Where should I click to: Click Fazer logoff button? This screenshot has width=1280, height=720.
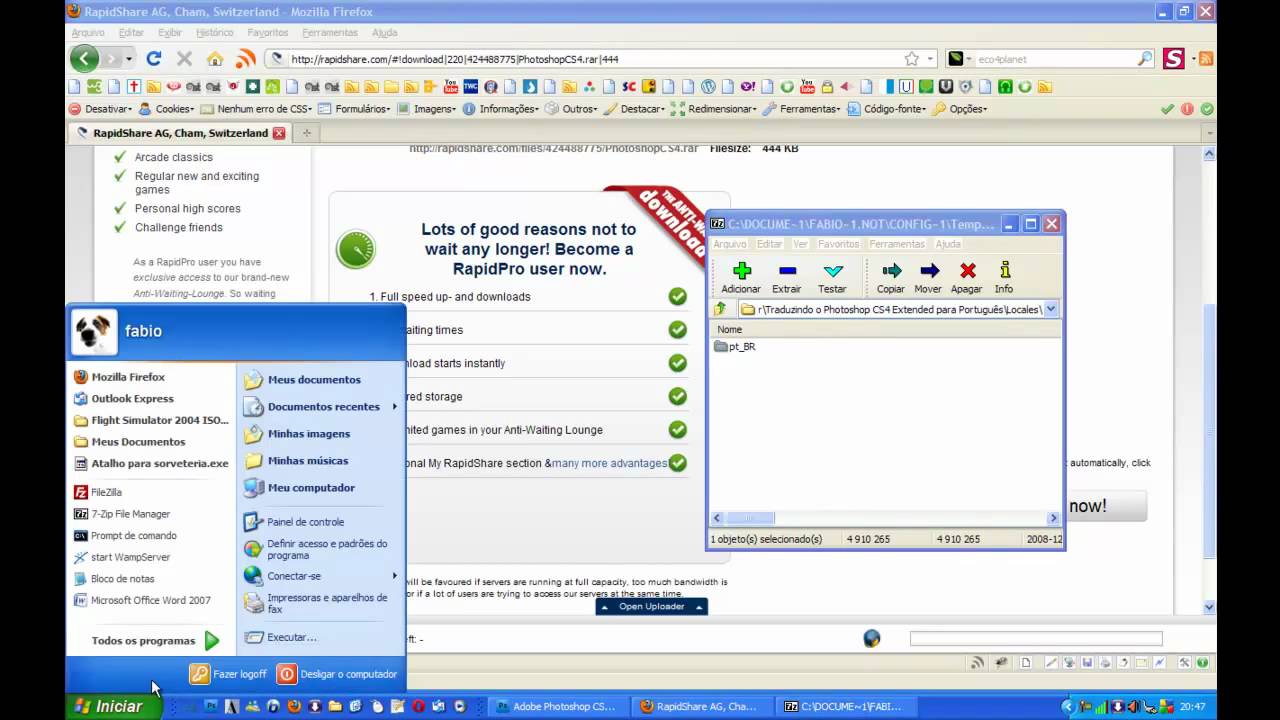(x=229, y=674)
